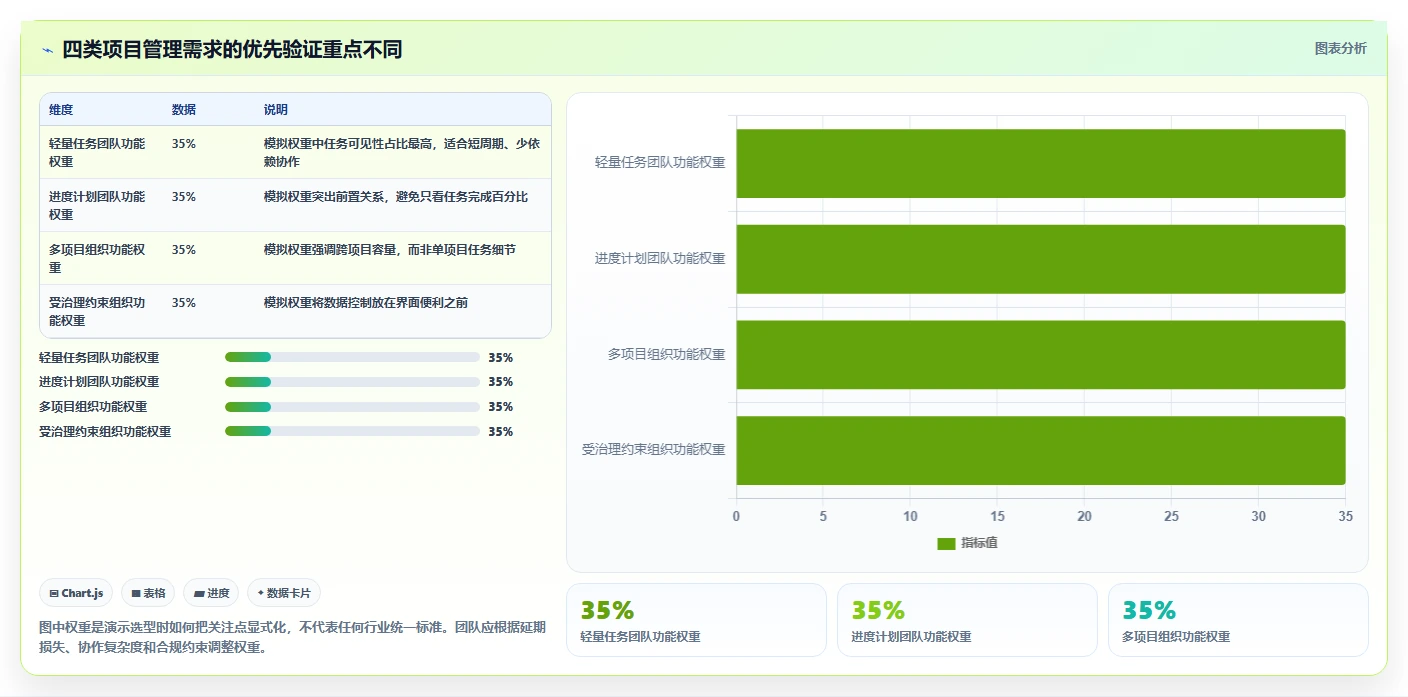Click the x-axis value 35
Viewport: 1408px width, 697px height.
tap(1345, 517)
